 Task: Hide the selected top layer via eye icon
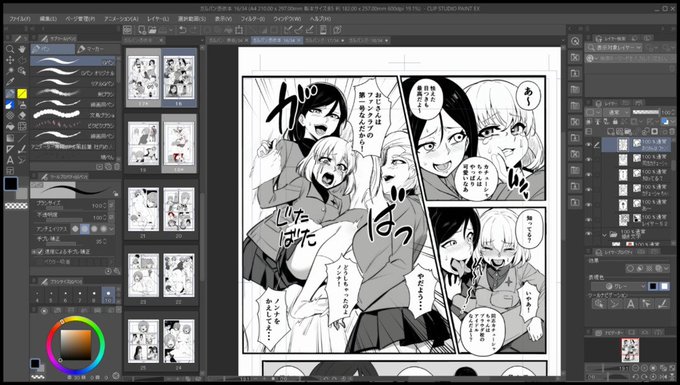coord(588,145)
